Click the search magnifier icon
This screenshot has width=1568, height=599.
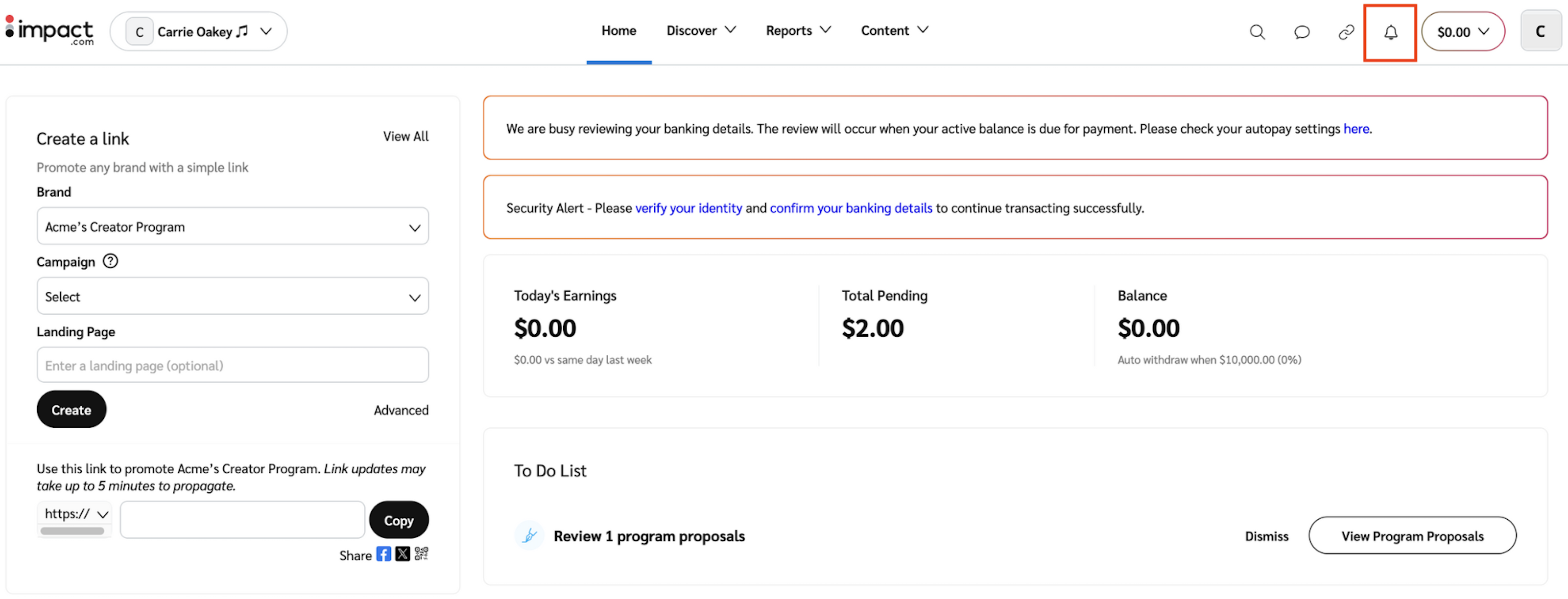point(1257,32)
